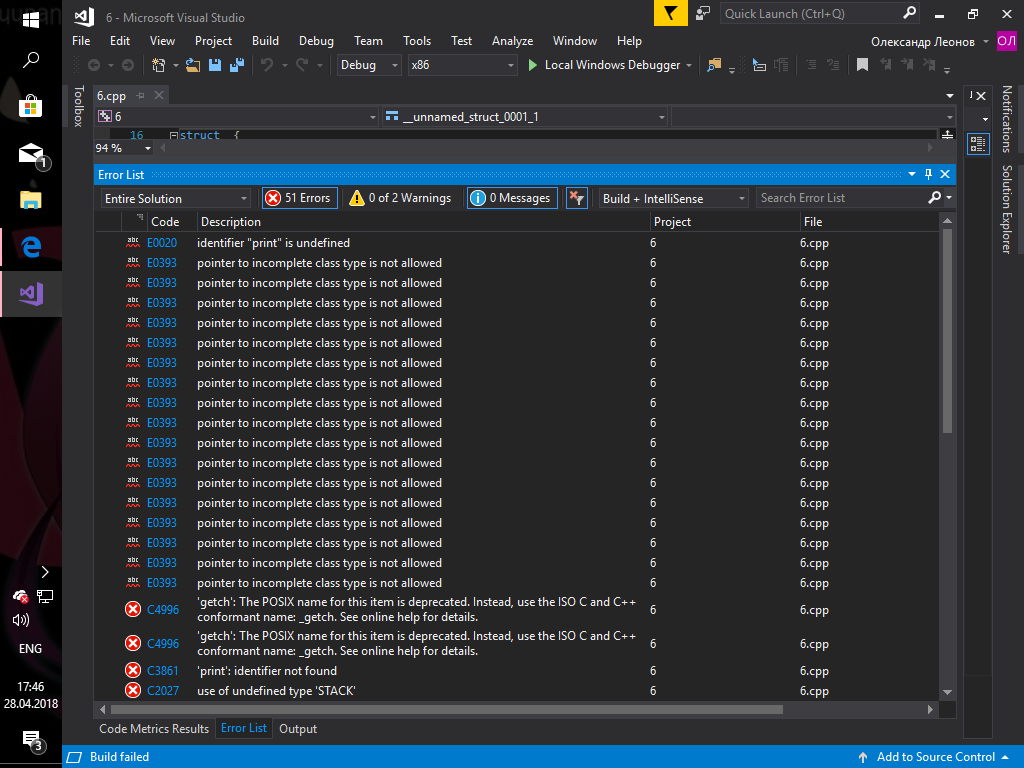Toggle the 0 Messages filter

click(x=510, y=198)
